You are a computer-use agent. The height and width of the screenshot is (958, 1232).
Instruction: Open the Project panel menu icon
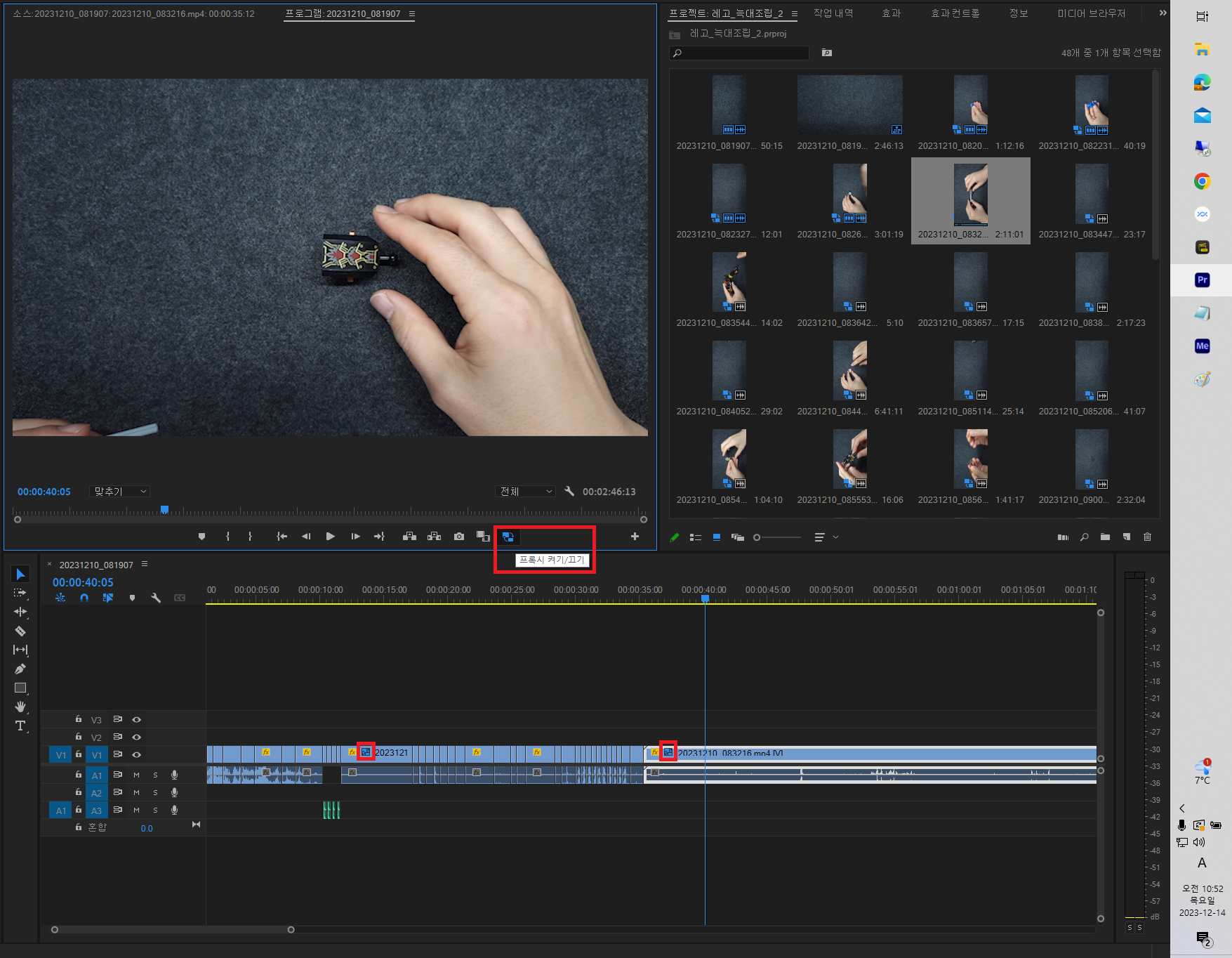click(x=795, y=14)
